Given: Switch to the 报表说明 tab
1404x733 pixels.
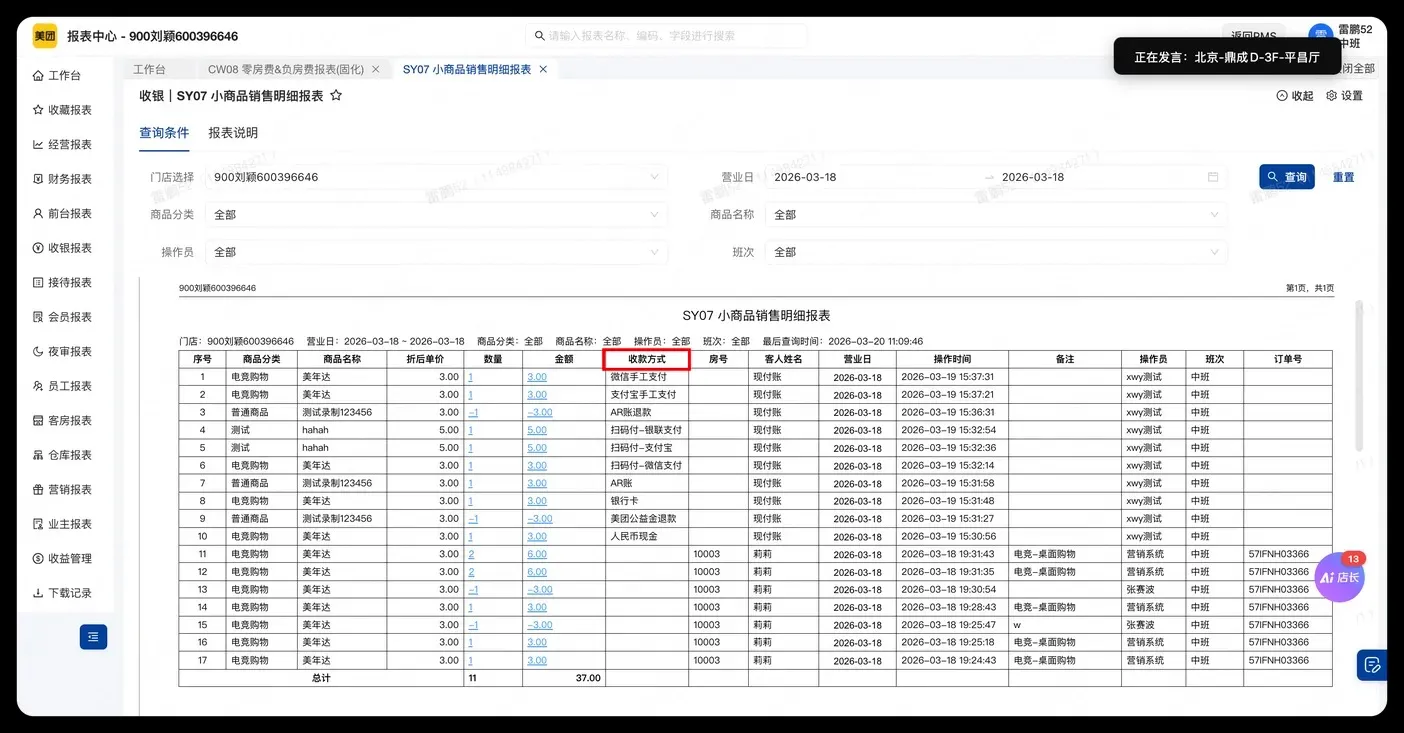Looking at the screenshot, I should click(232, 131).
